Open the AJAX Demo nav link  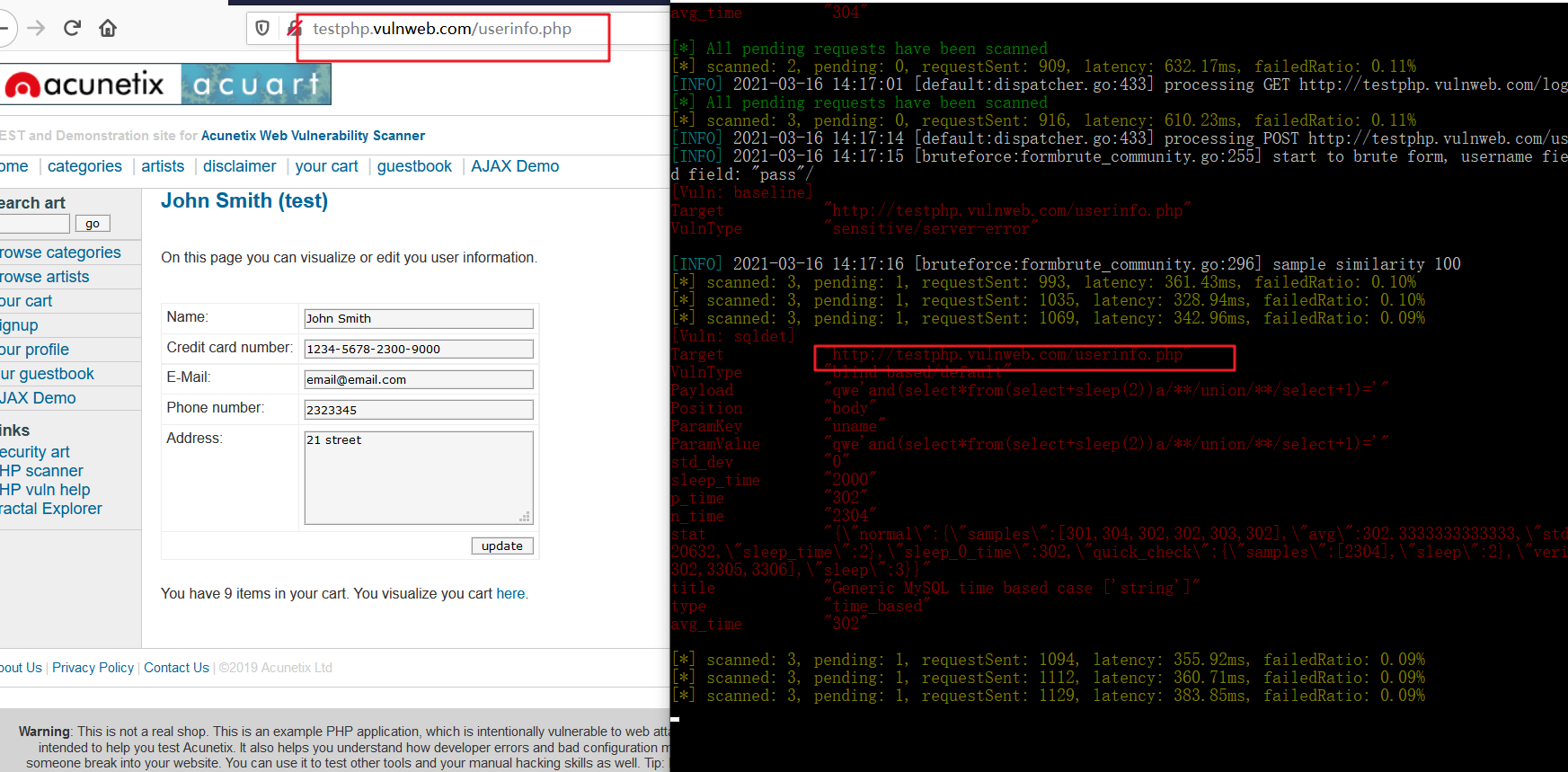[x=515, y=166]
